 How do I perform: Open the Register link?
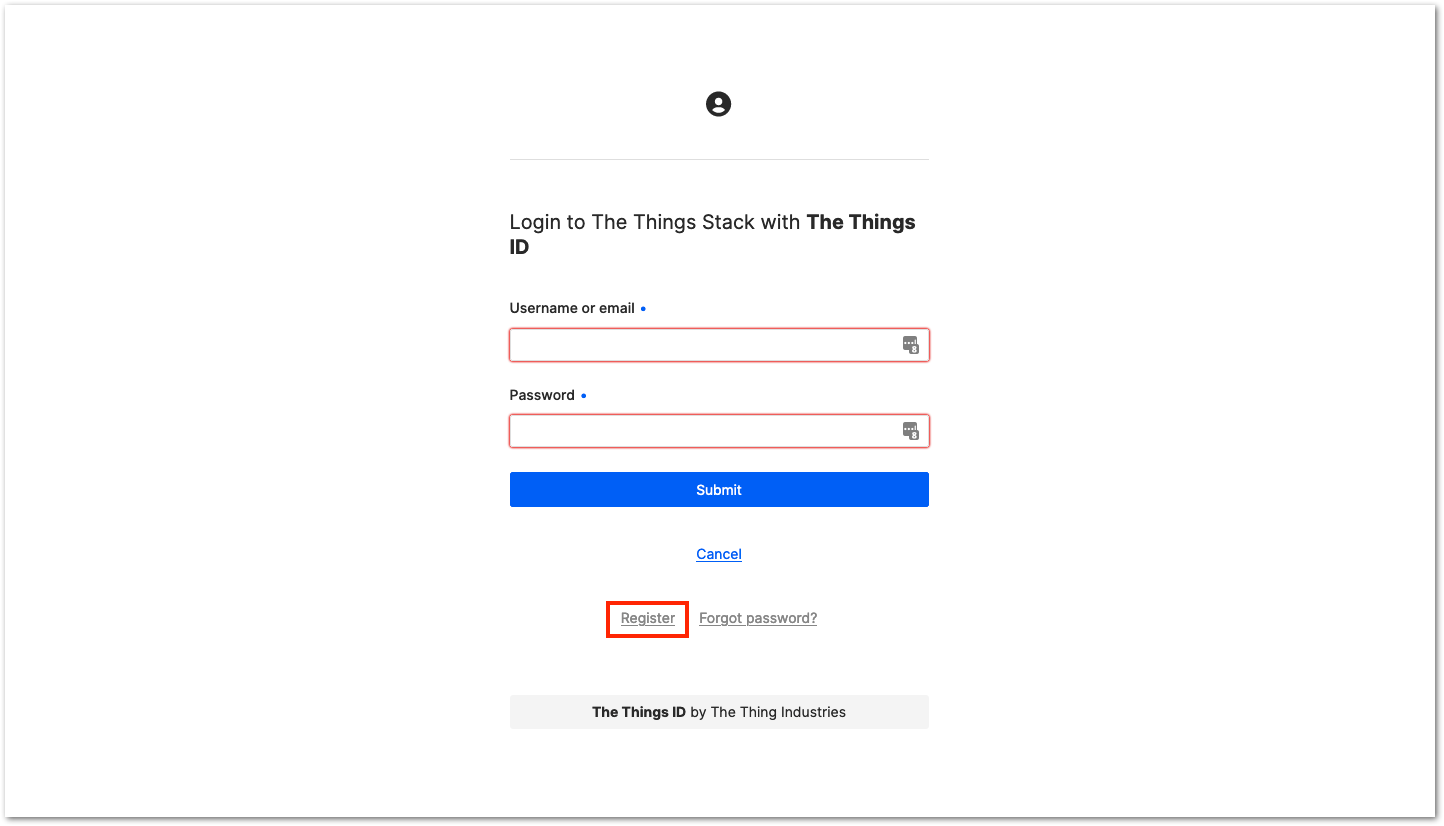(x=648, y=618)
